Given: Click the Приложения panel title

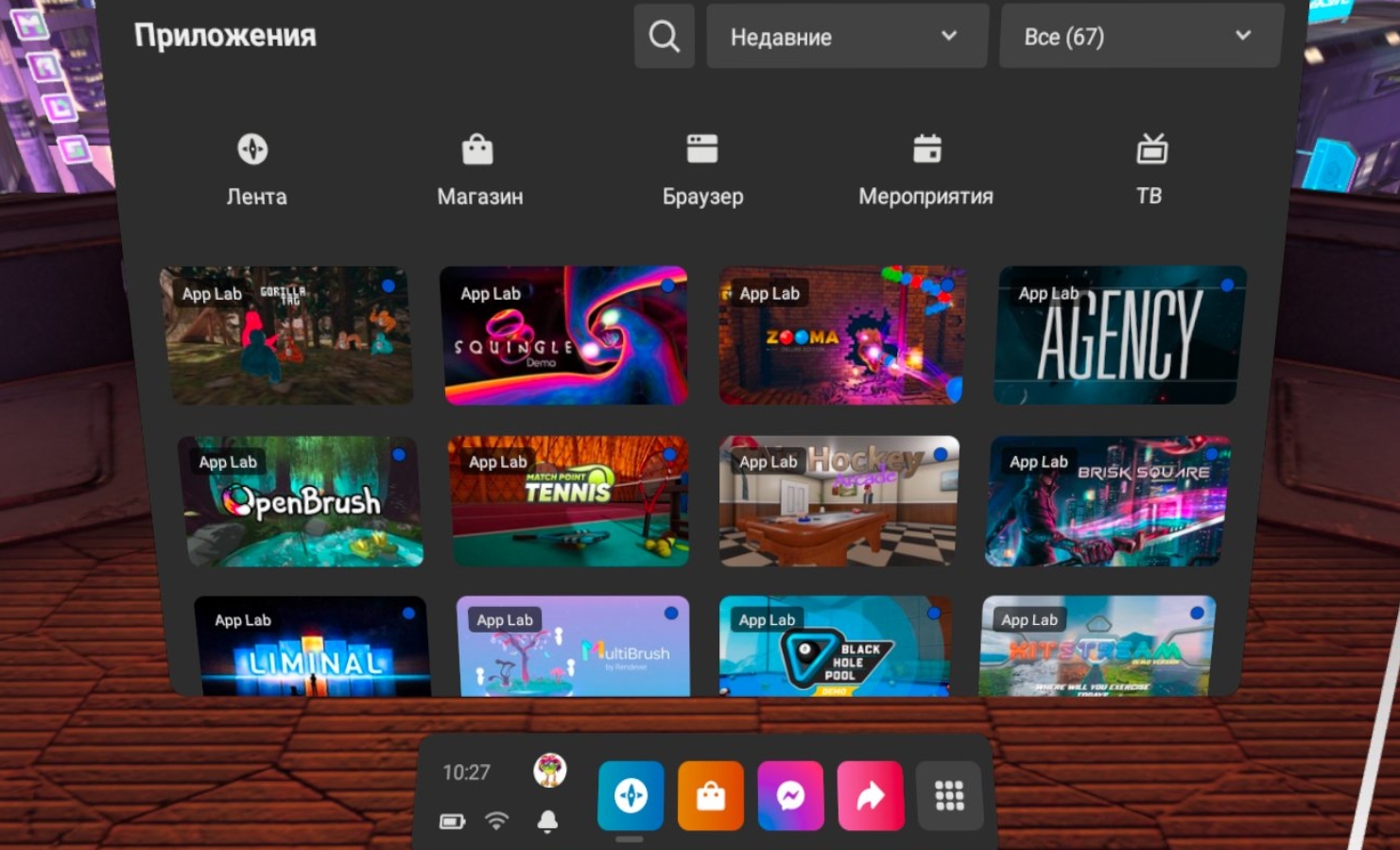Looking at the screenshot, I should pos(225,36).
